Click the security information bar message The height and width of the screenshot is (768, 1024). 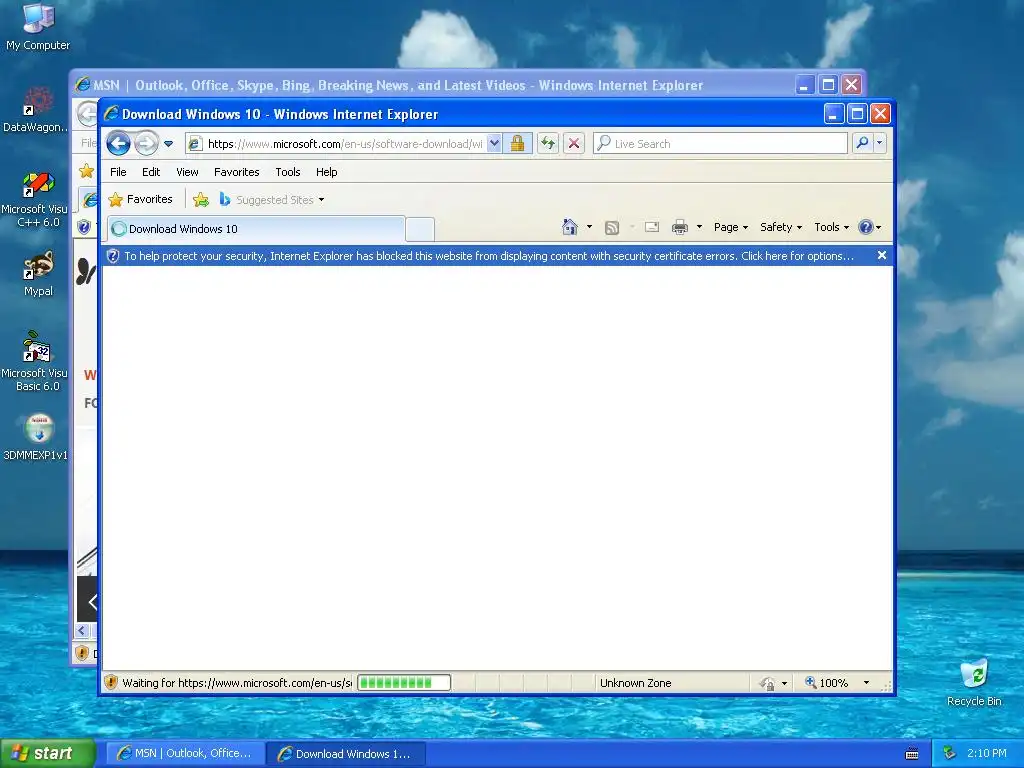click(x=488, y=256)
